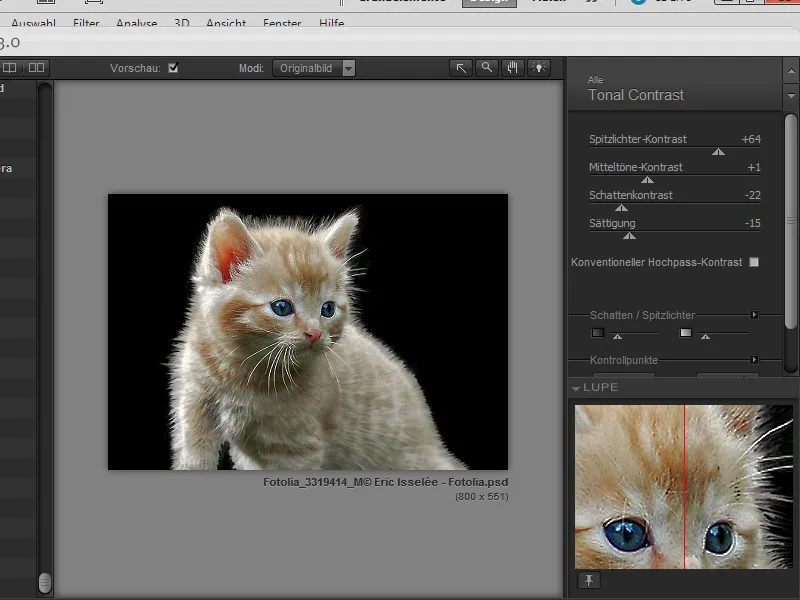Click the dark shadow protection swatch icon
Image resolution: width=800 pixels, height=600 pixels.
coord(597,333)
